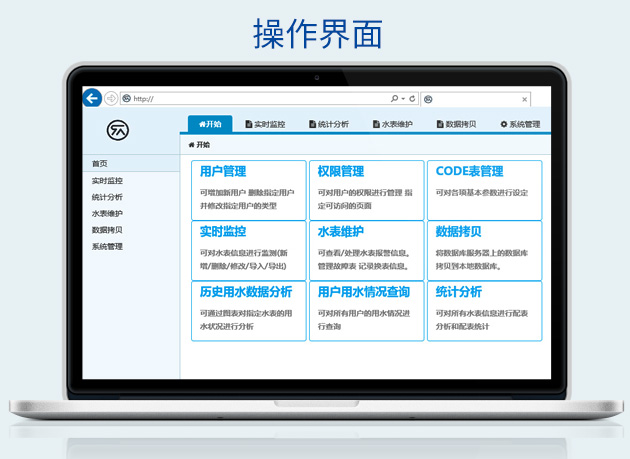The width and height of the screenshot is (630, 459).
Task: Open the address bar dropdown arrow
Action: (x=403, y=99)
